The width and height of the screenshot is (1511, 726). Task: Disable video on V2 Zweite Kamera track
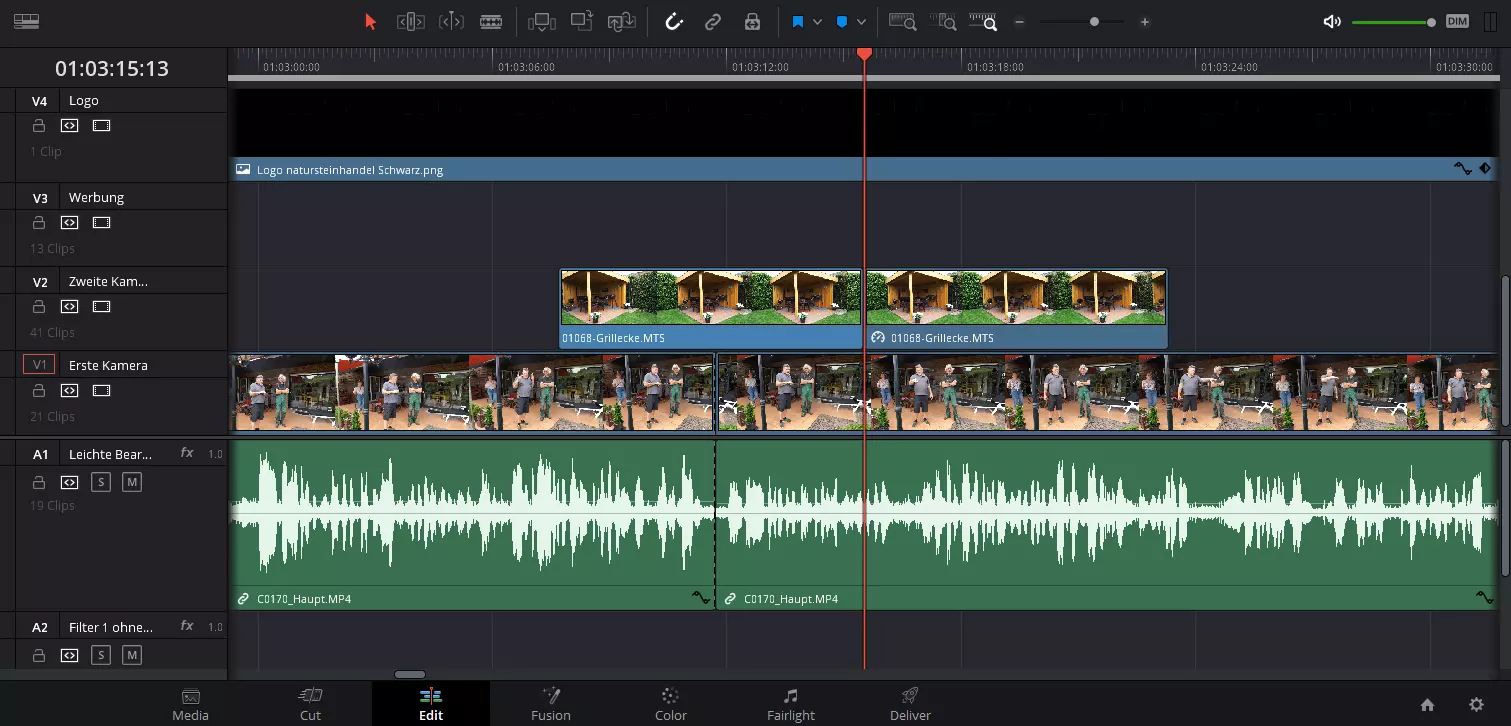tap(101, 307)
